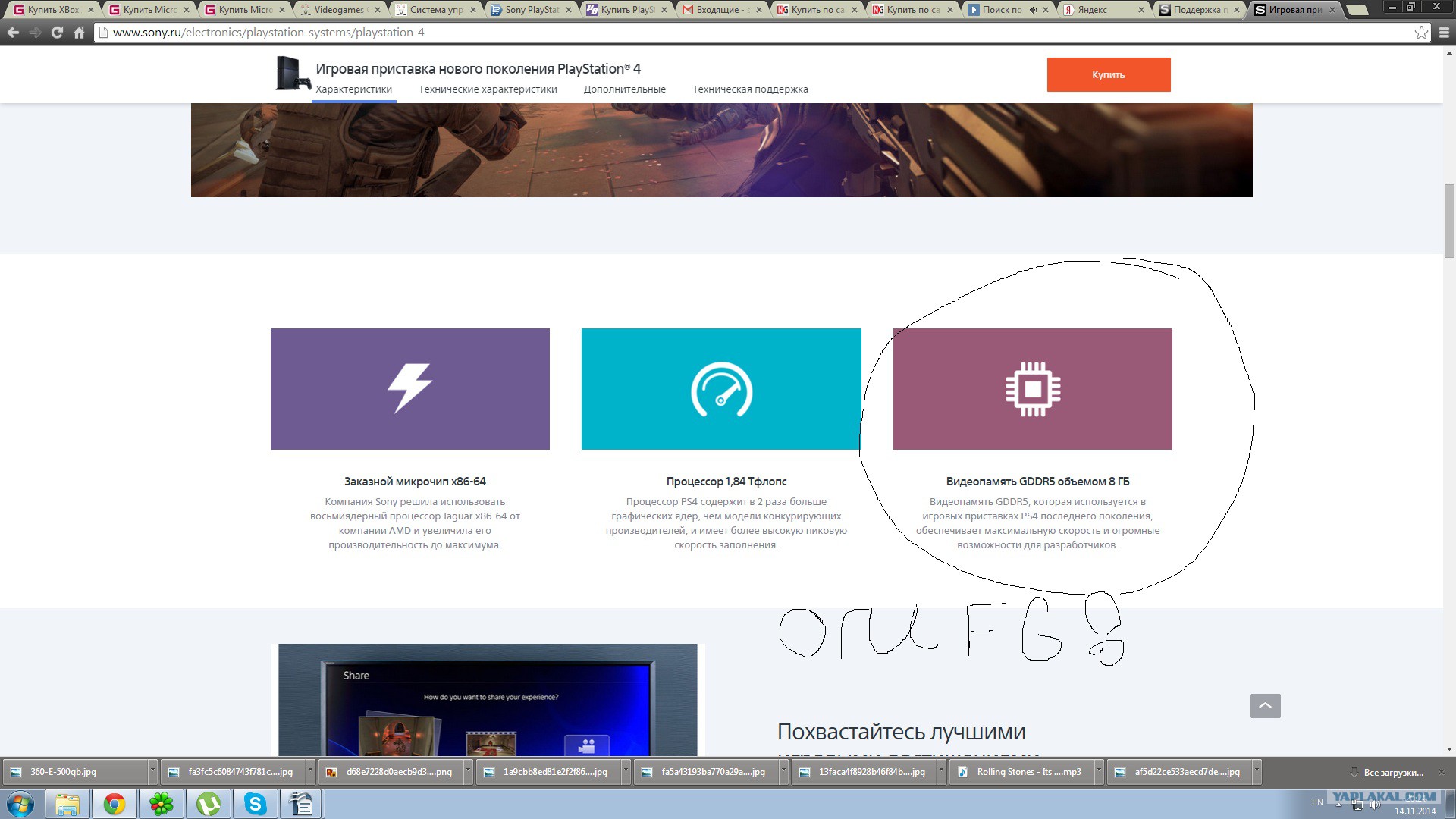The height and width of the screenshot is (819, 1456).
Task: Expand options for d68e7228d0aecb9d3 download
Action: pos(468,772)
